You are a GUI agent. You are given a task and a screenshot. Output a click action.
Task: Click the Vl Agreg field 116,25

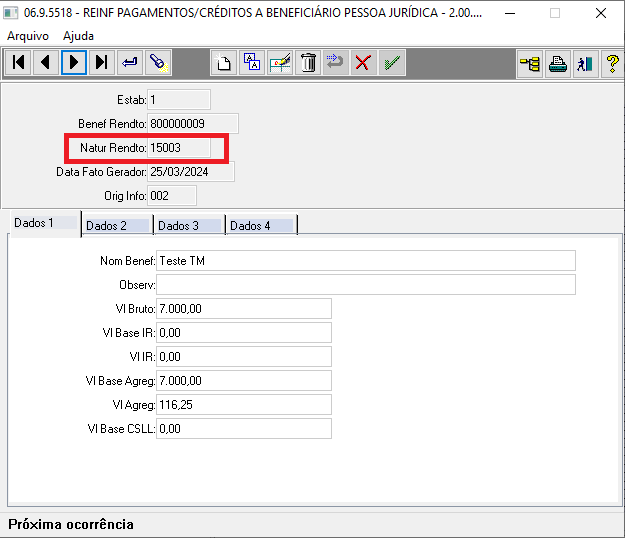pos(244,405)
